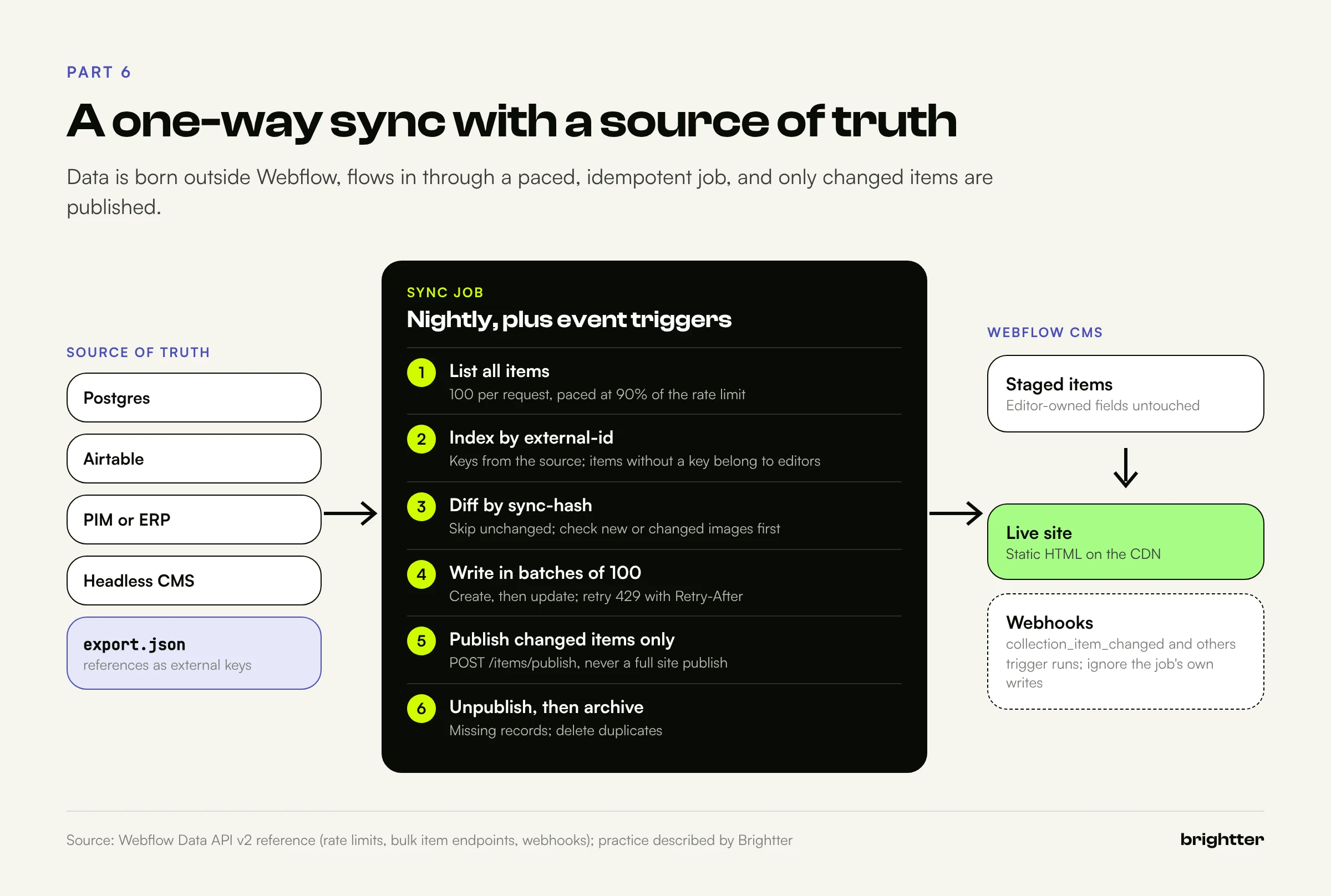The width and height of the screenshot is (1331, 896).
Task: Click the brightter logo
Action: (x=1222, y=839)
